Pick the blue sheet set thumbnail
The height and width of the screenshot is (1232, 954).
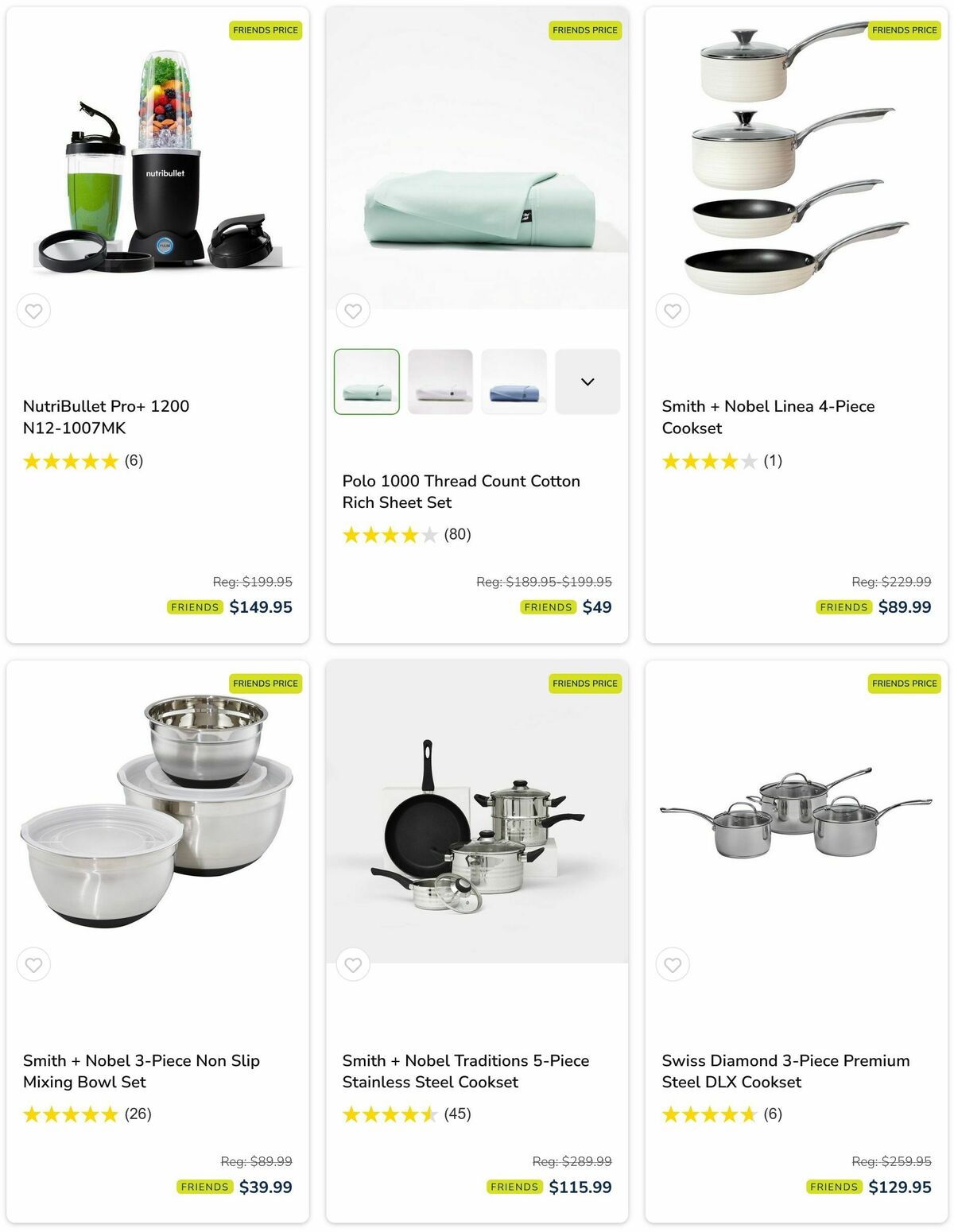tap(514, 382)
